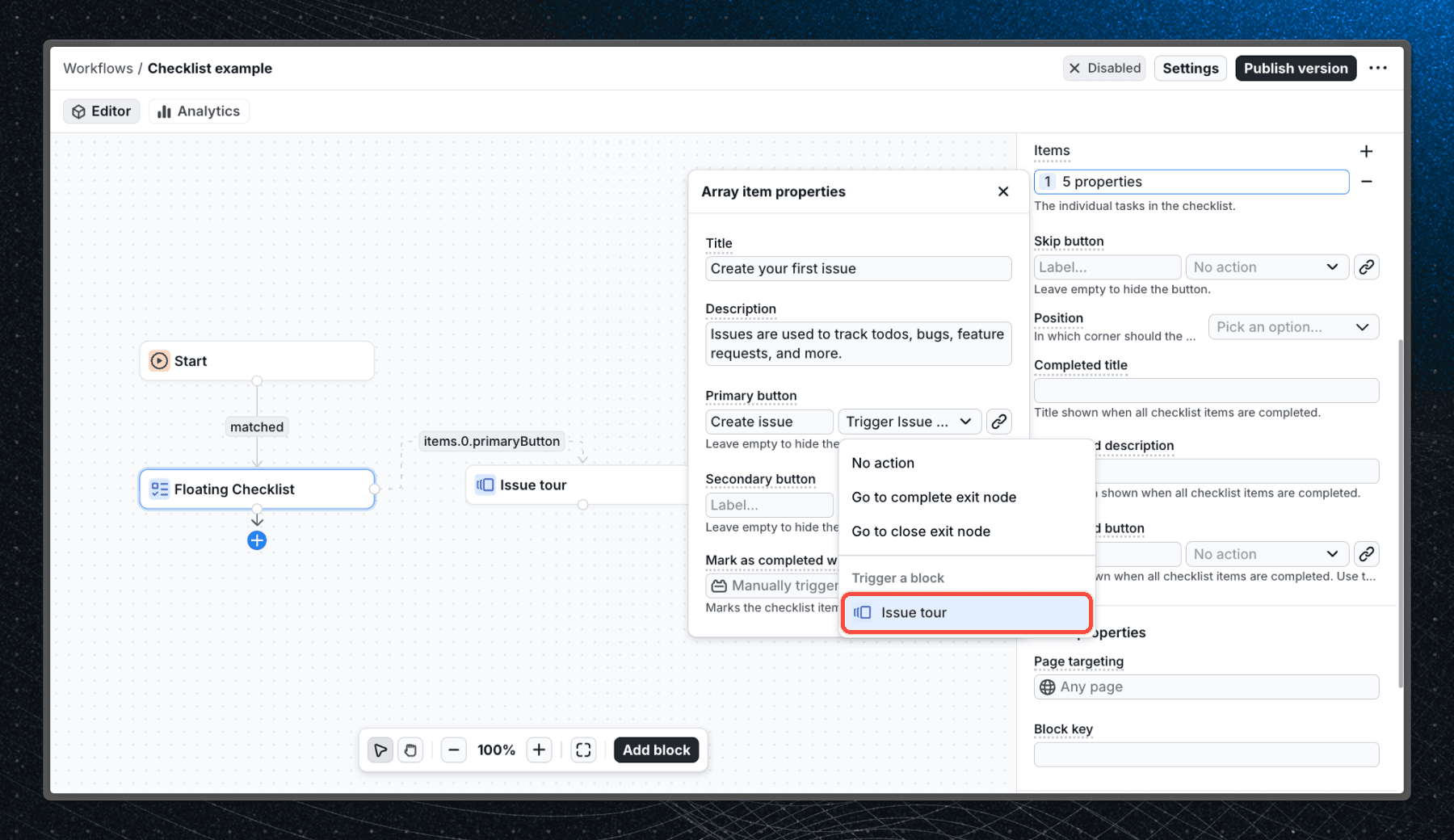Click the zoom out minus button
This screenshot has height=840, width=1454.
454,750
